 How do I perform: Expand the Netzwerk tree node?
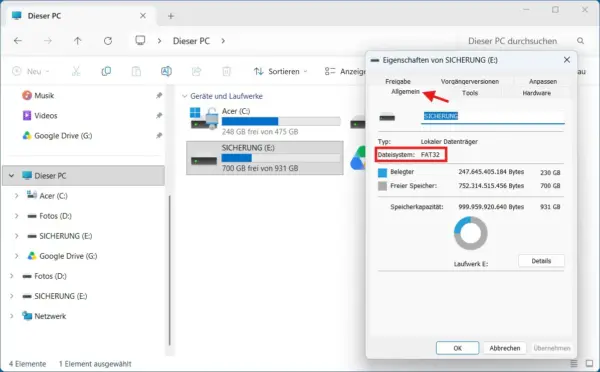pos(11,316)
